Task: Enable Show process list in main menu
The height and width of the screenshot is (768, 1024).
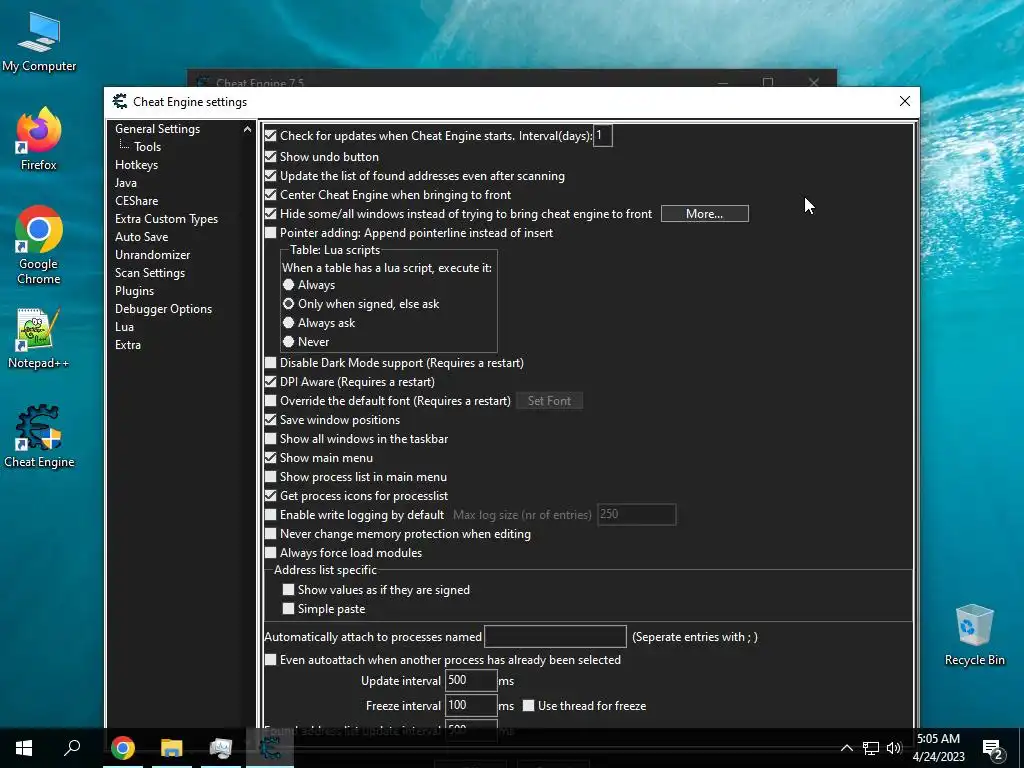Action: point(270,476)
